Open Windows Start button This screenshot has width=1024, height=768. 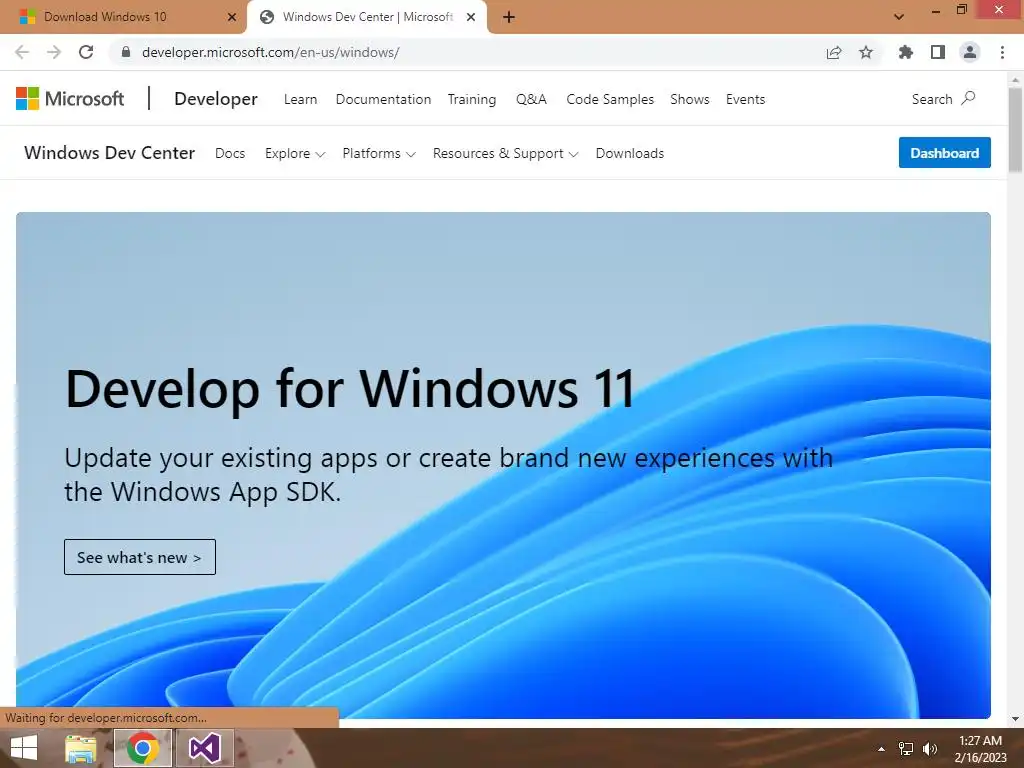tap(24, 748)
